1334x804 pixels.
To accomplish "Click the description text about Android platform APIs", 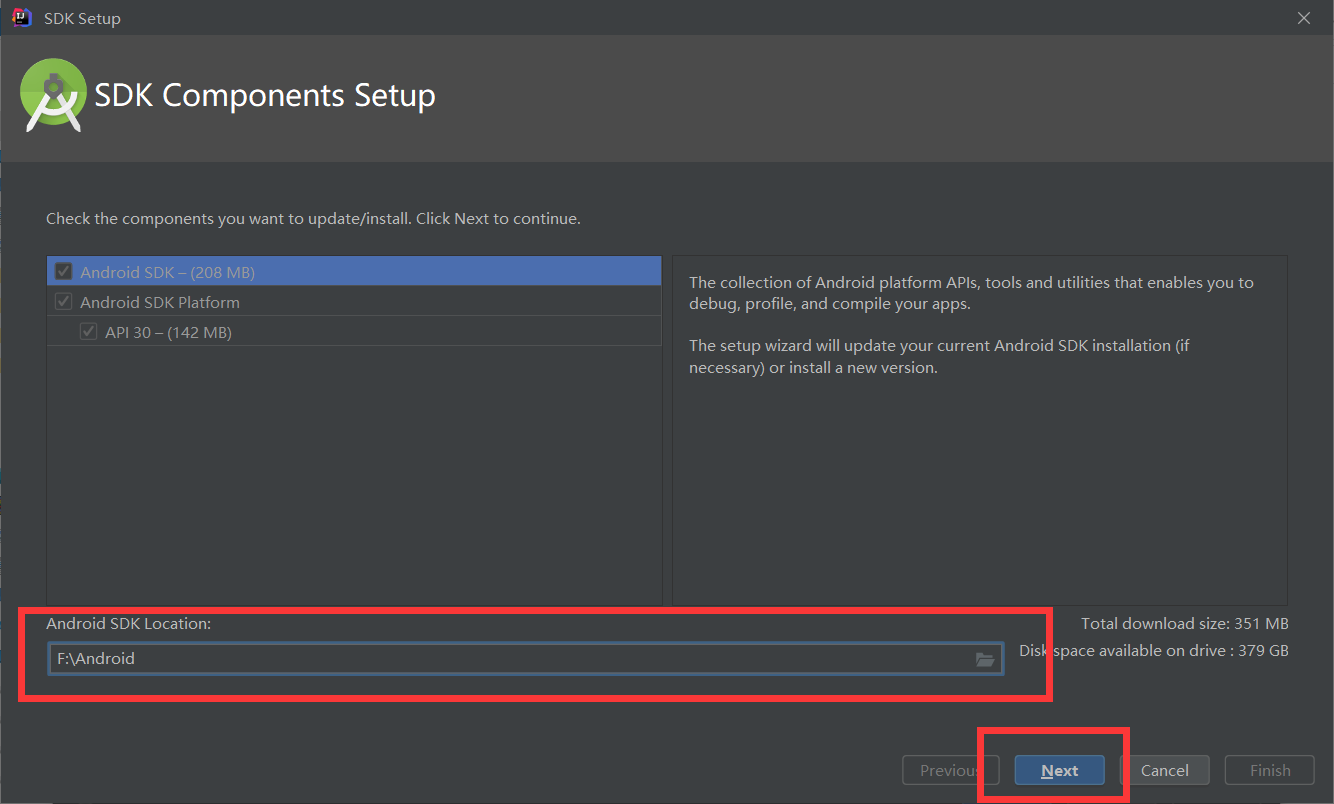I will click(971, 293).
